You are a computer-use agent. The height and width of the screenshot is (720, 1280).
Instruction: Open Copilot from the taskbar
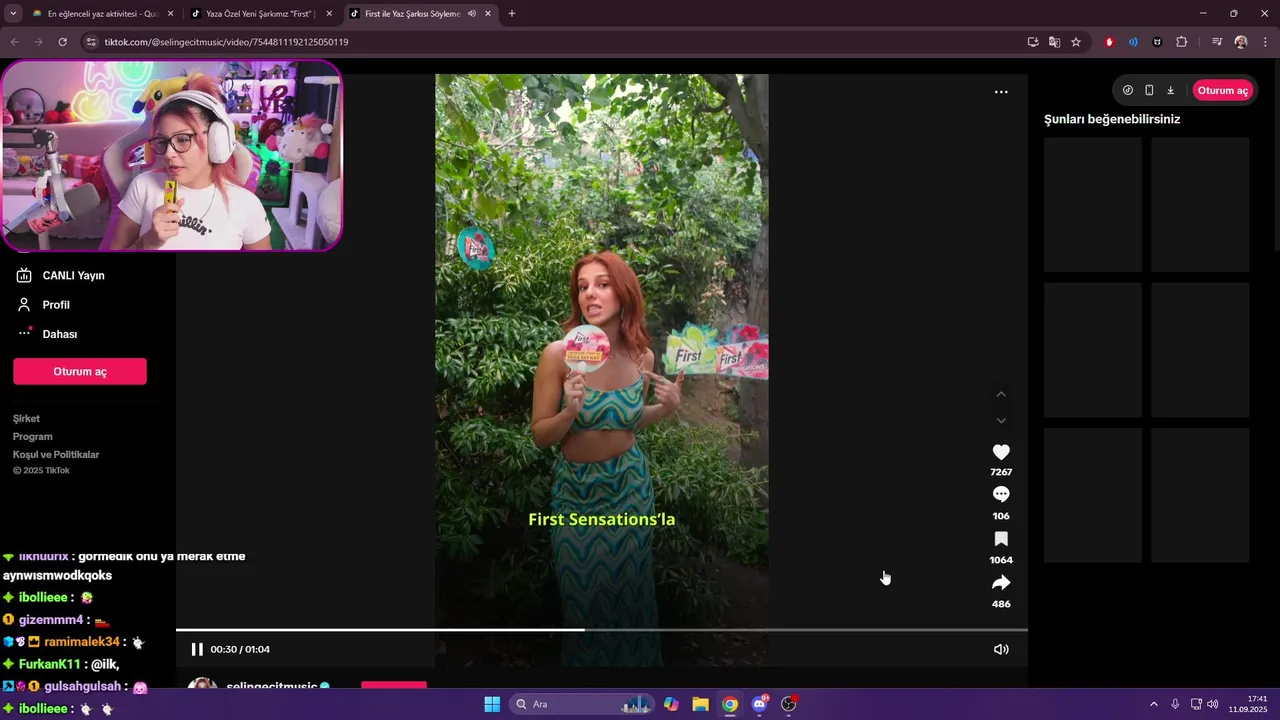(671, 704)
